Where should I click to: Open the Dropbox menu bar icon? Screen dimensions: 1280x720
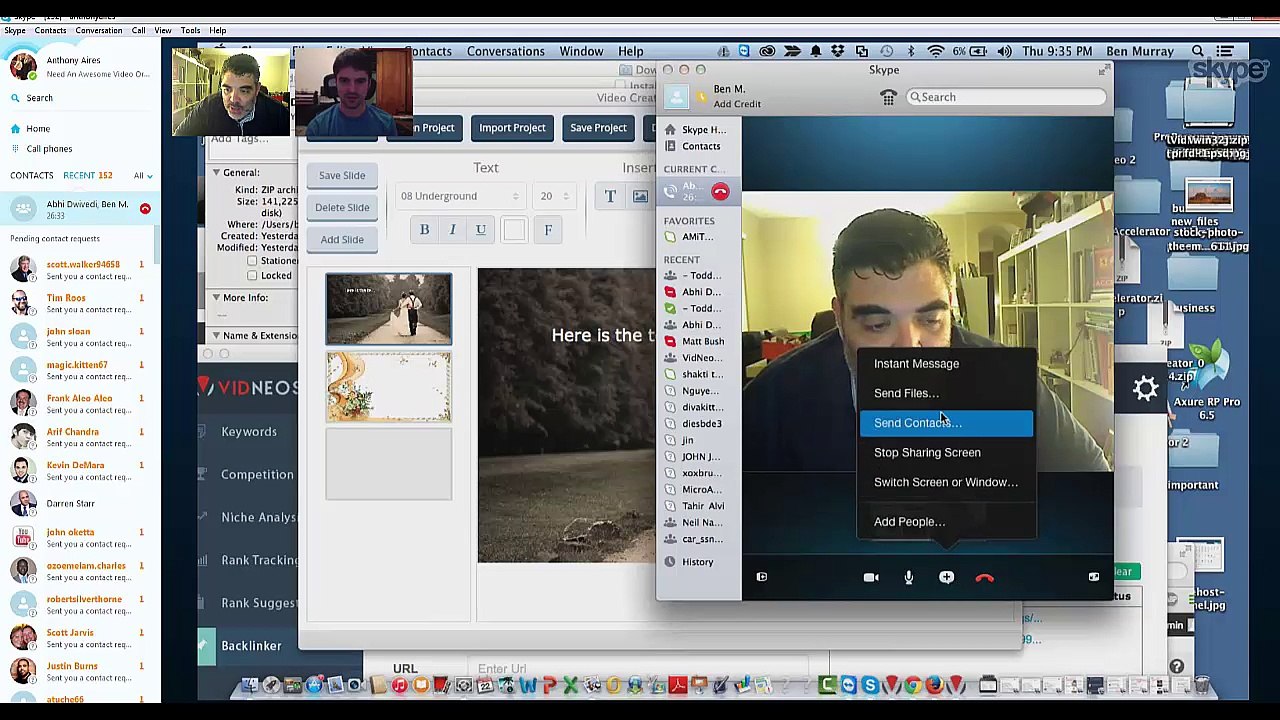837,51
